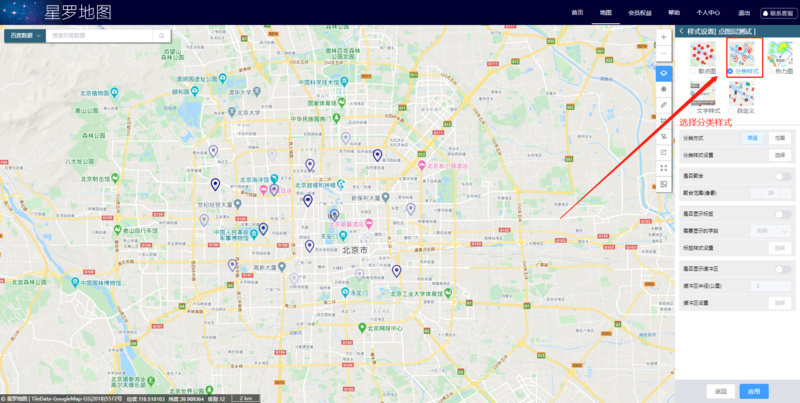Open the 地图 nav tab
The image size is (800, 403).
(x=606, y=13)
